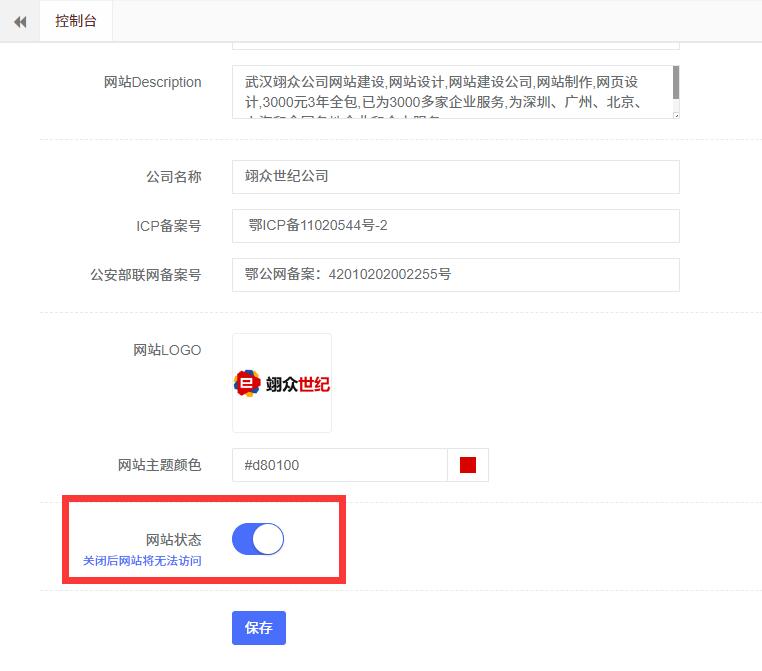Viewport: 762px width, 671px height.
Task: Select the 公安部联网备案号 input field
Action: (x=455, y=274)
